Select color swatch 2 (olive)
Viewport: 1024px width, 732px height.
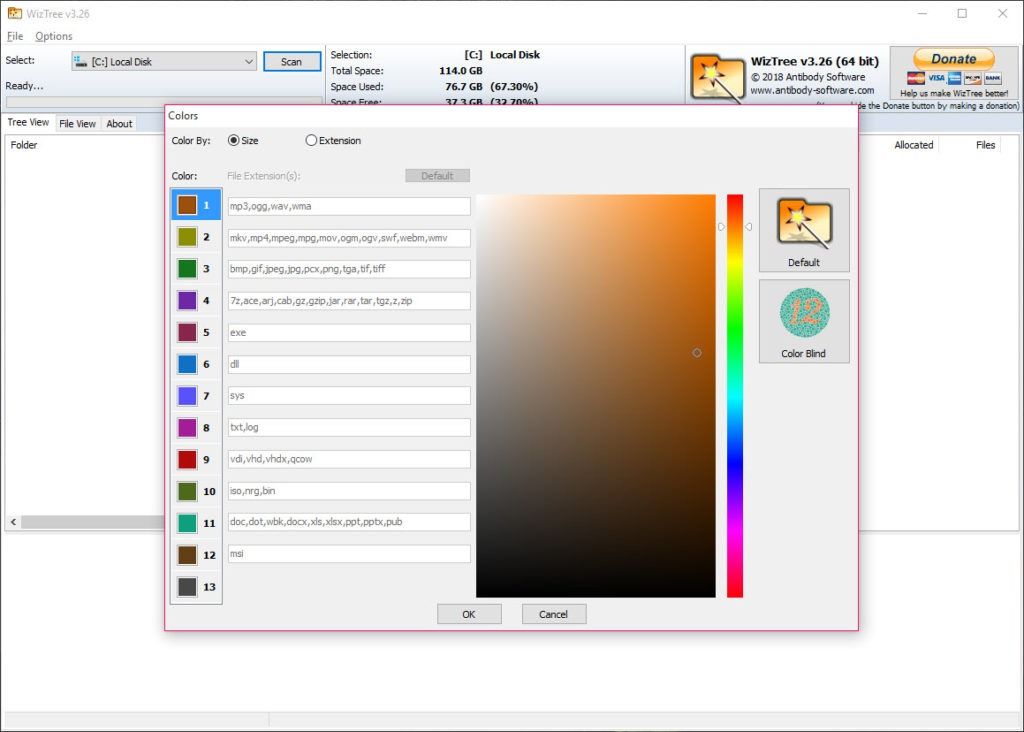(x=187, y=237)
